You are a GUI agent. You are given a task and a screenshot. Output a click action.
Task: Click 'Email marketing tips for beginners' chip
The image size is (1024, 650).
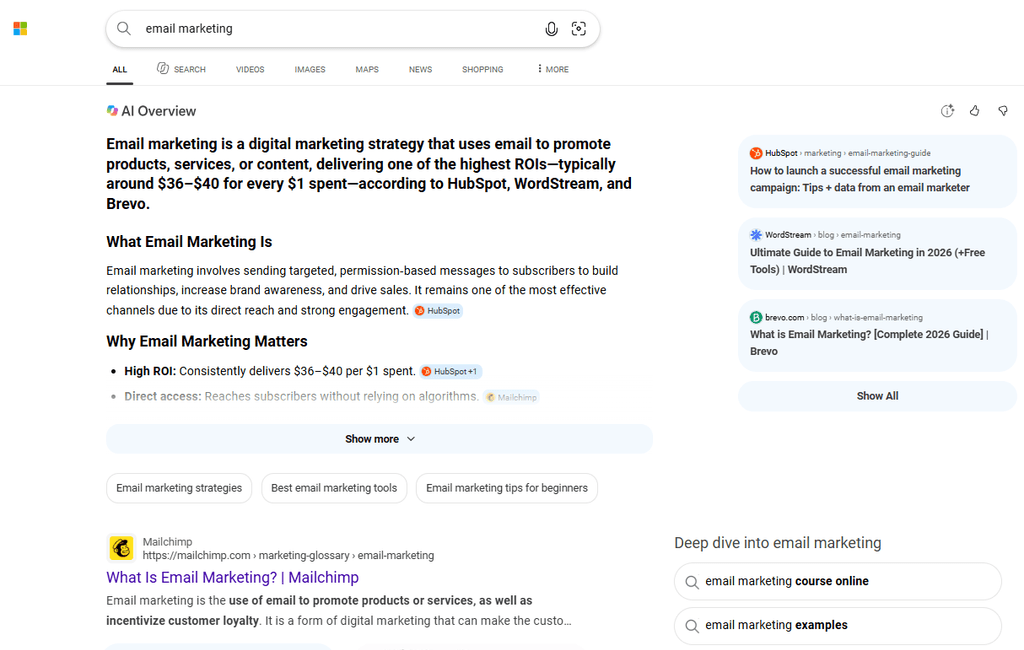click(x=507, y=488)
